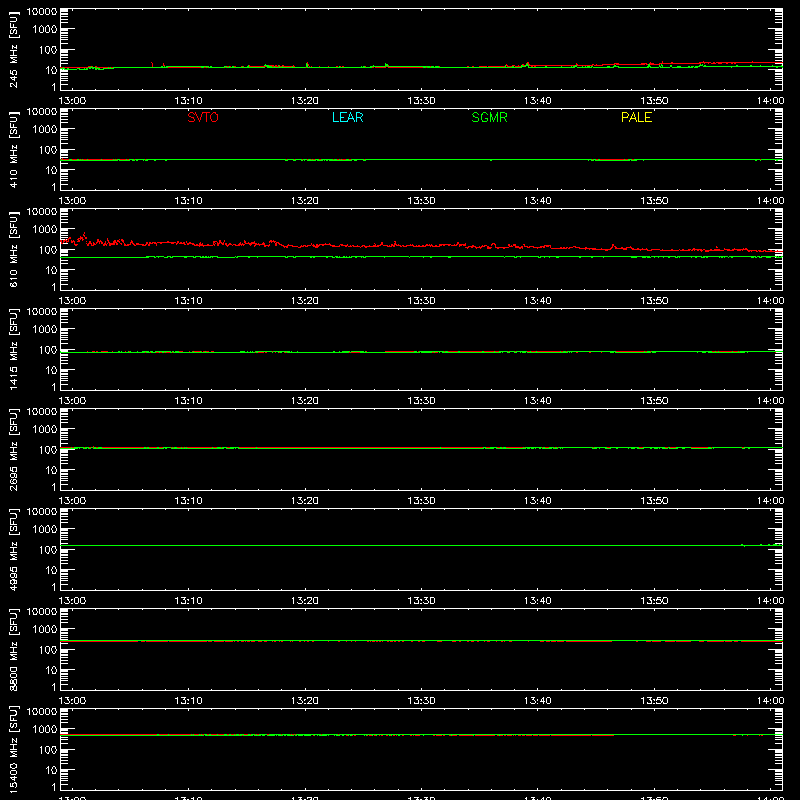This screenshot has width=800, height=800.
Task: Click the 1000 tick label on 15400 MHz axis
Action: [45, 729]
